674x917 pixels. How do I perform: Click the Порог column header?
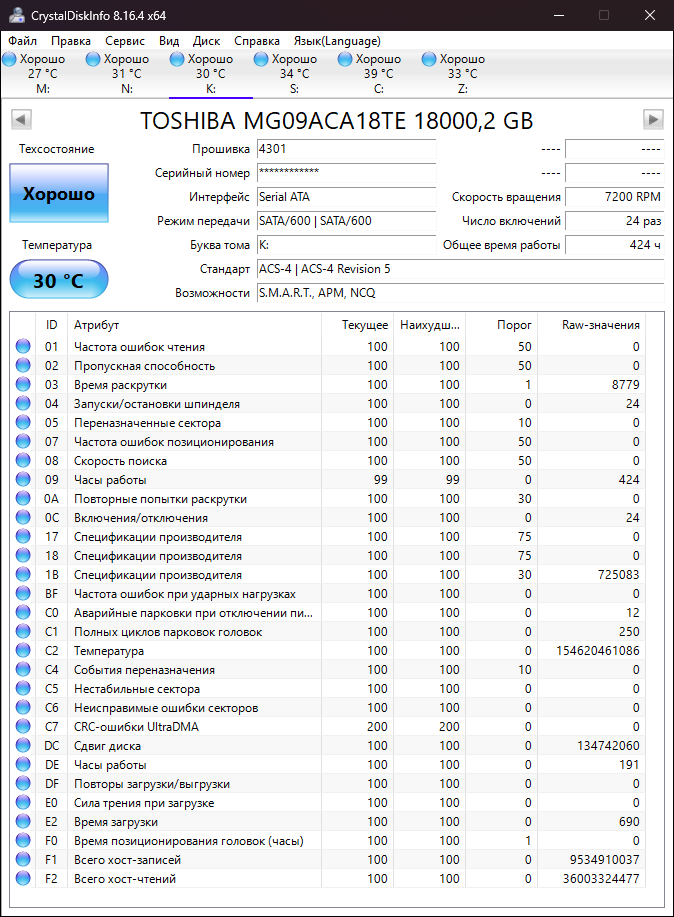tap(501, 325)
